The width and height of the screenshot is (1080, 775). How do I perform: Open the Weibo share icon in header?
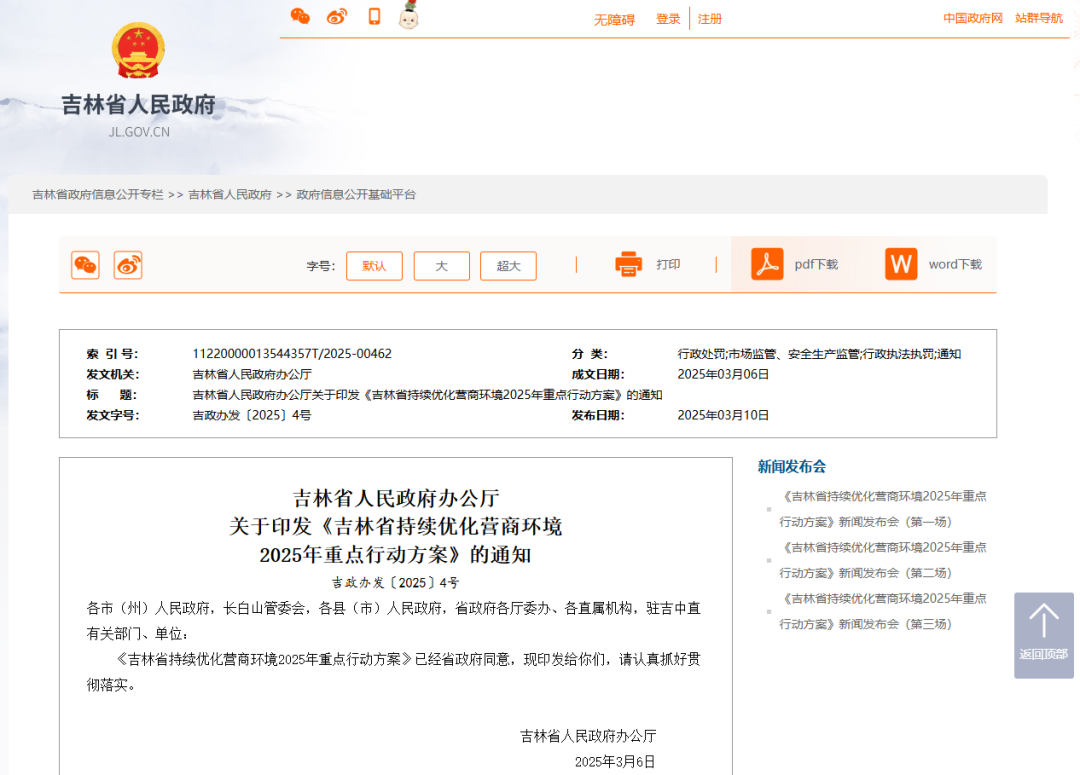pyautogui.click(x=336, y=16)
